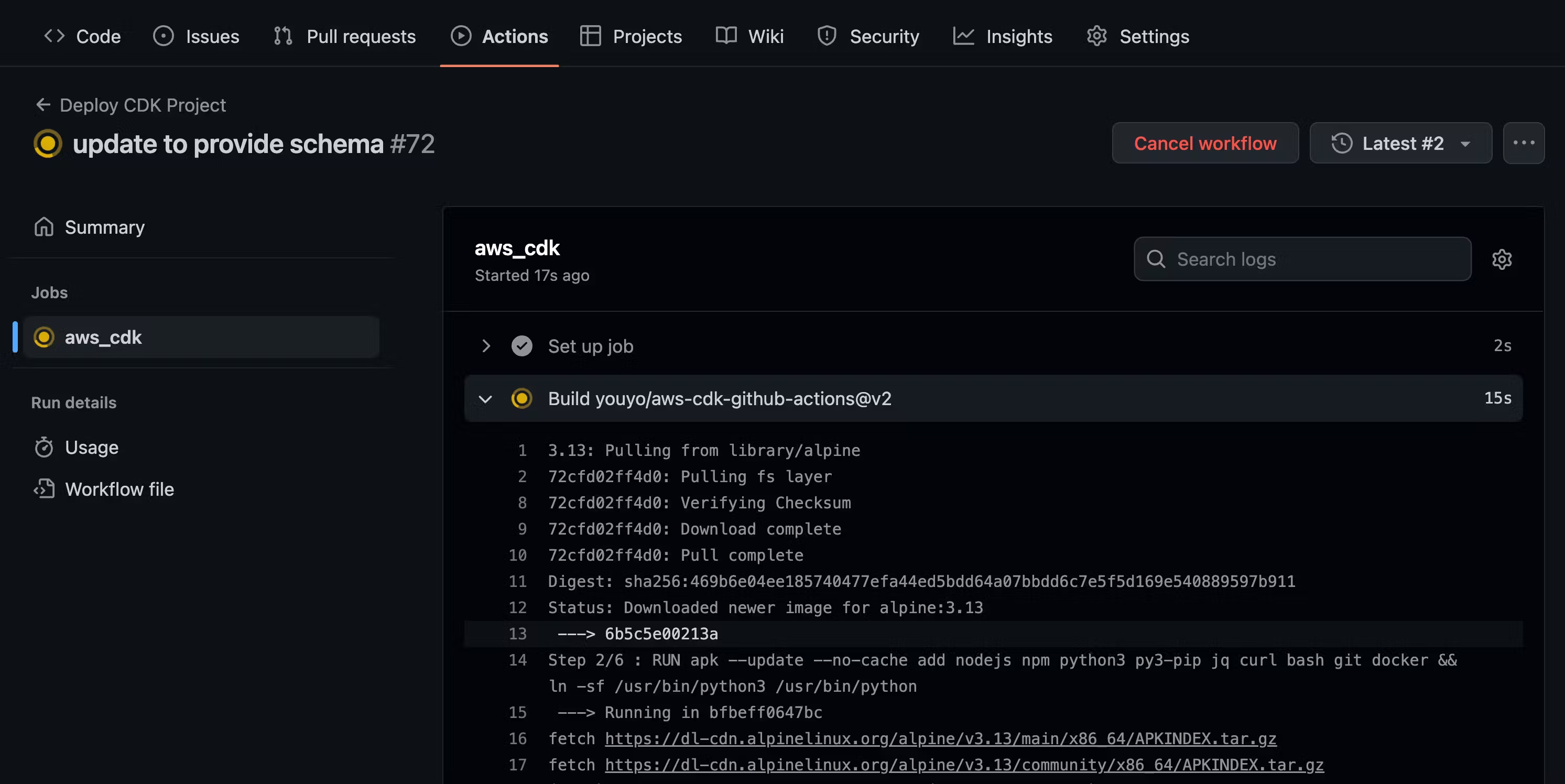The image size is (1565, 784).
Task: Click the Wiki book icon
Action: point(726,36)
